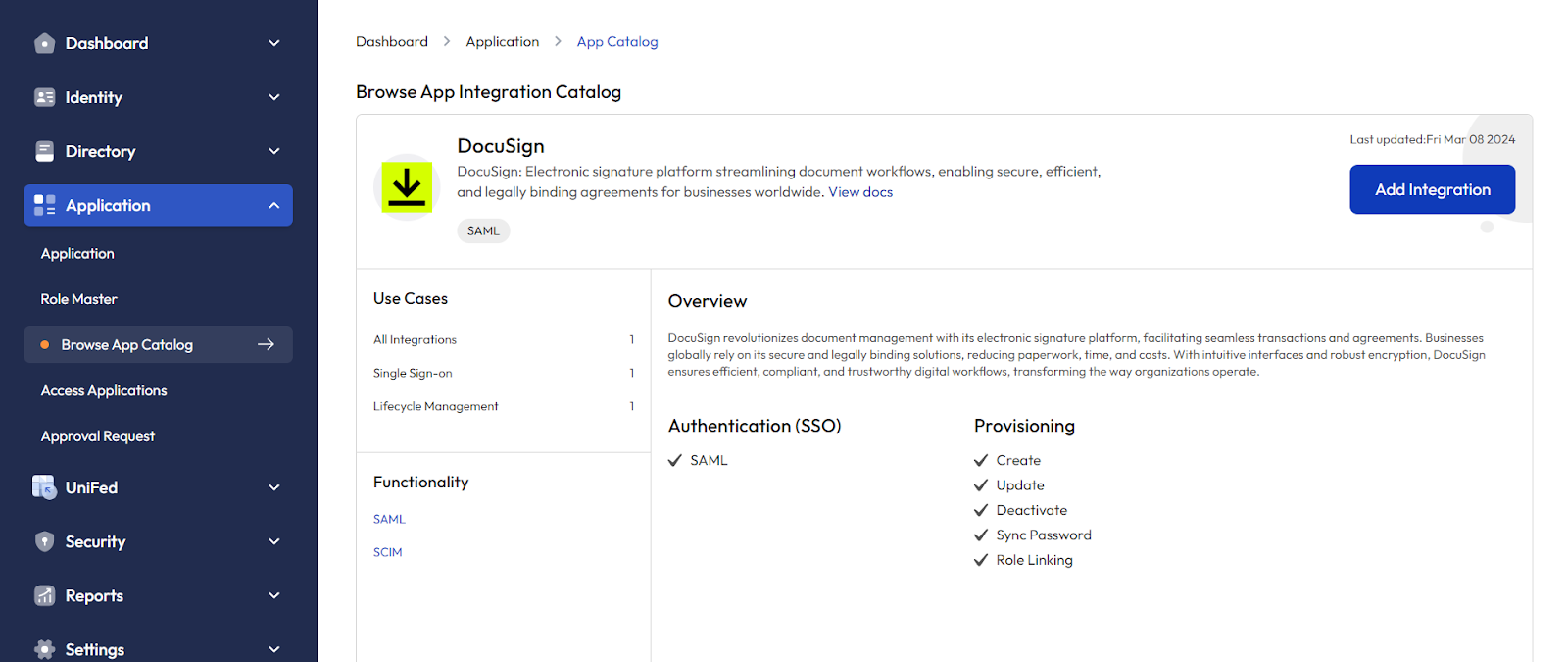Viewport: 1568px width, 662px height.
Task: Click the Provisioning heading
Action: click(1024, 426)
